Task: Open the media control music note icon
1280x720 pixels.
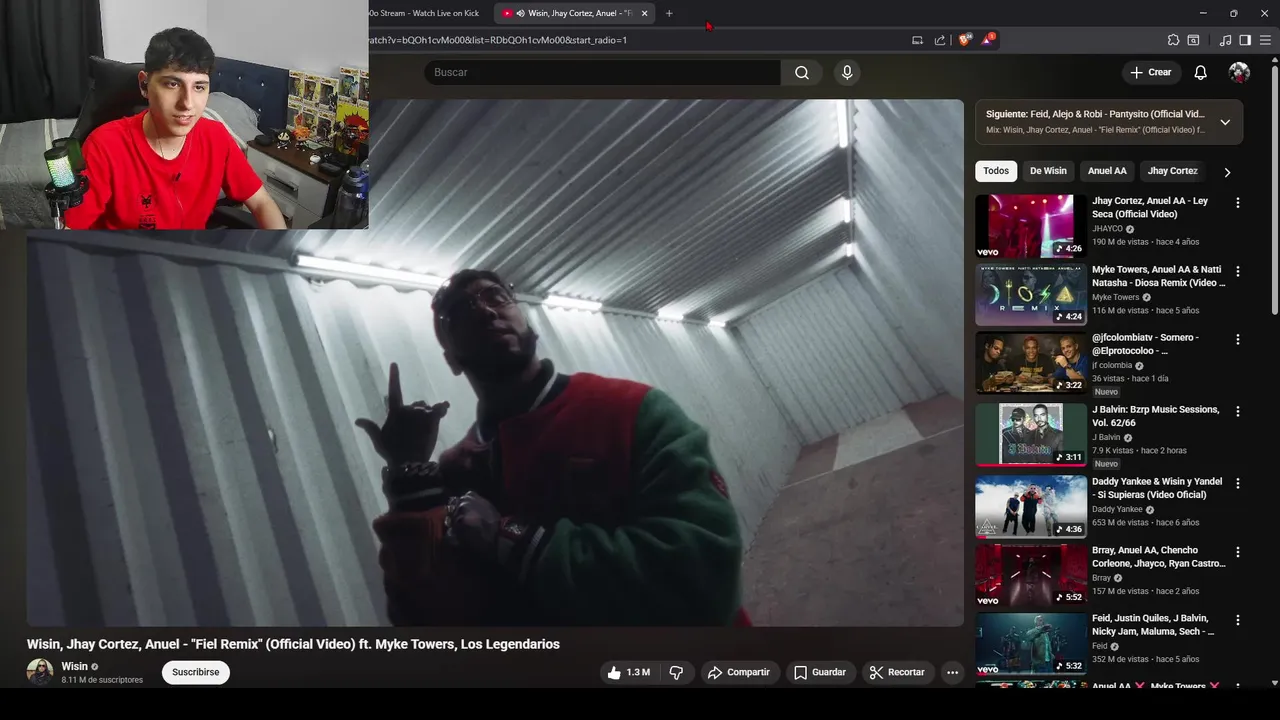Action: [1225, 40]
